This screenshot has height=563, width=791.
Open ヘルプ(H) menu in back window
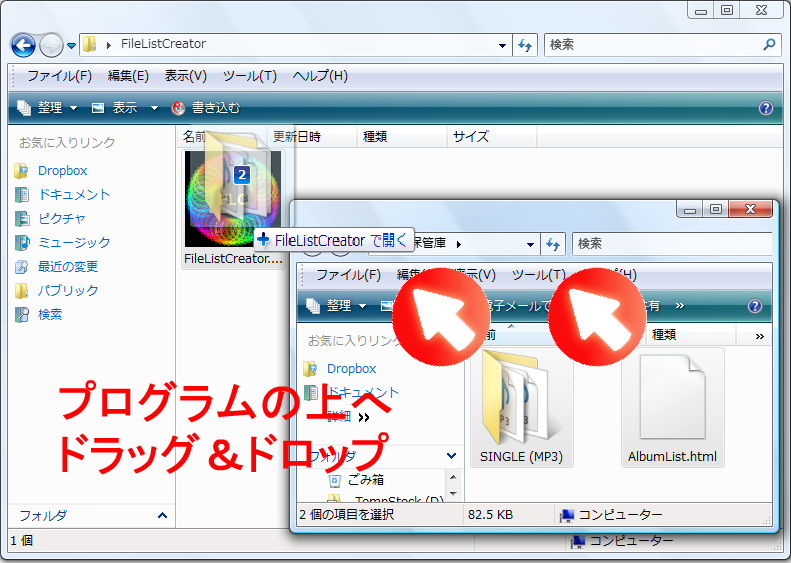[x=320, y=76]
